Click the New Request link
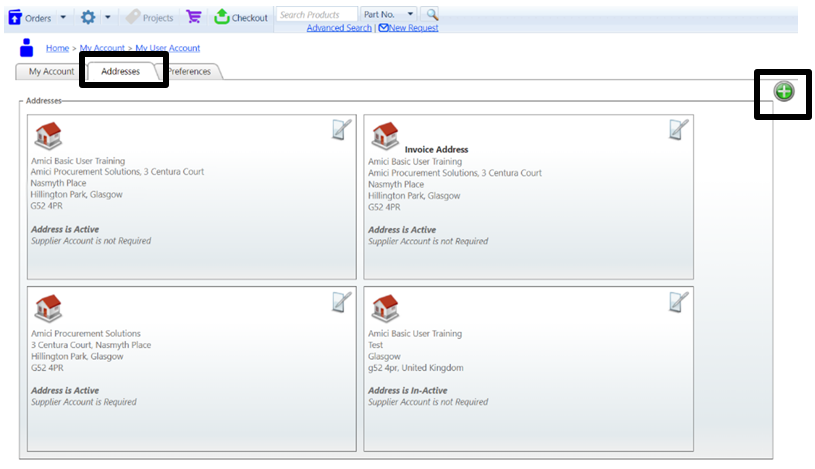This screenshot has width=815, height=469. tap(408, 28)
